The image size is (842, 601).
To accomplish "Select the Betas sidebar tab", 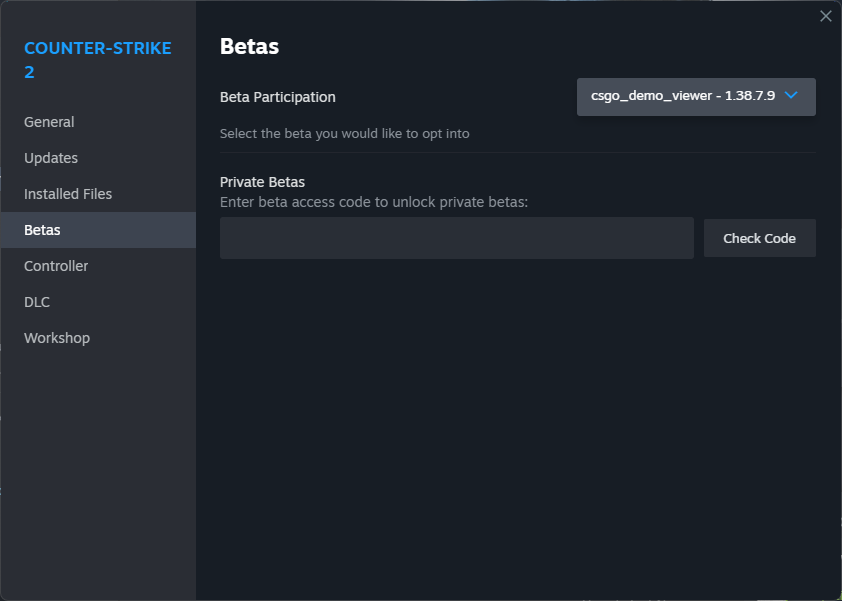I will [42, 230].
